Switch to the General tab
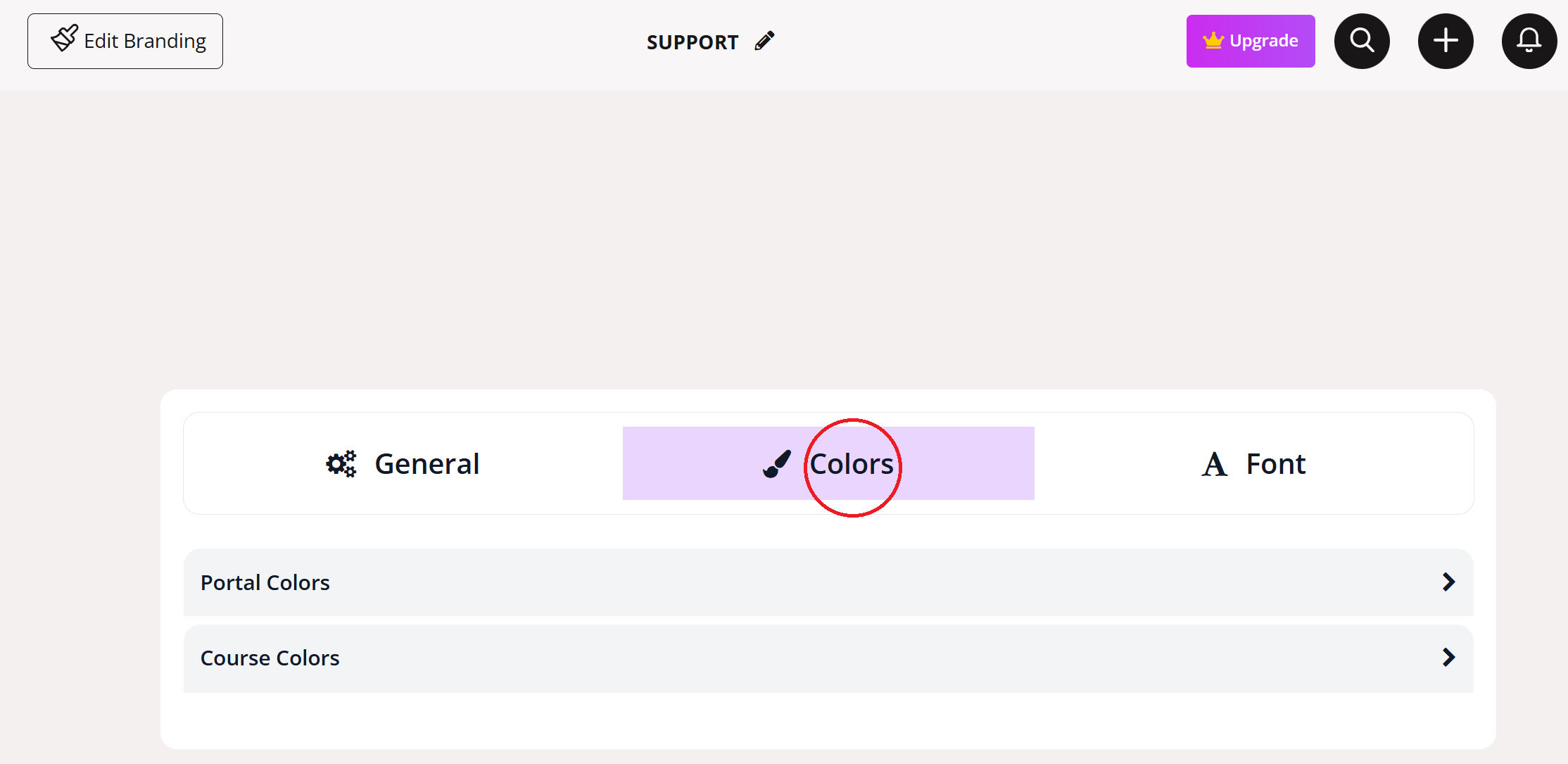 pyautogui.click(x=426, y=464)
